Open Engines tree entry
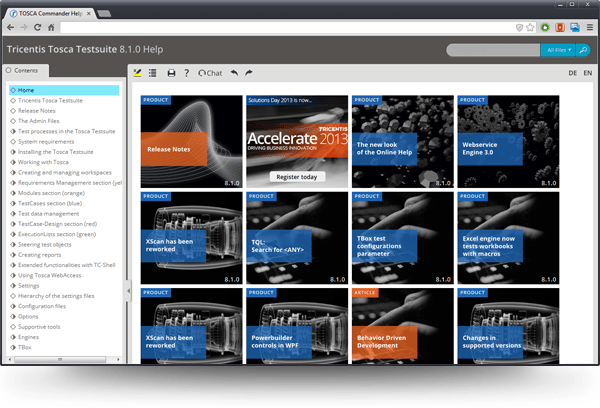Image resolution: width=600 pixels, height=408 pixels. pos(28,337)
